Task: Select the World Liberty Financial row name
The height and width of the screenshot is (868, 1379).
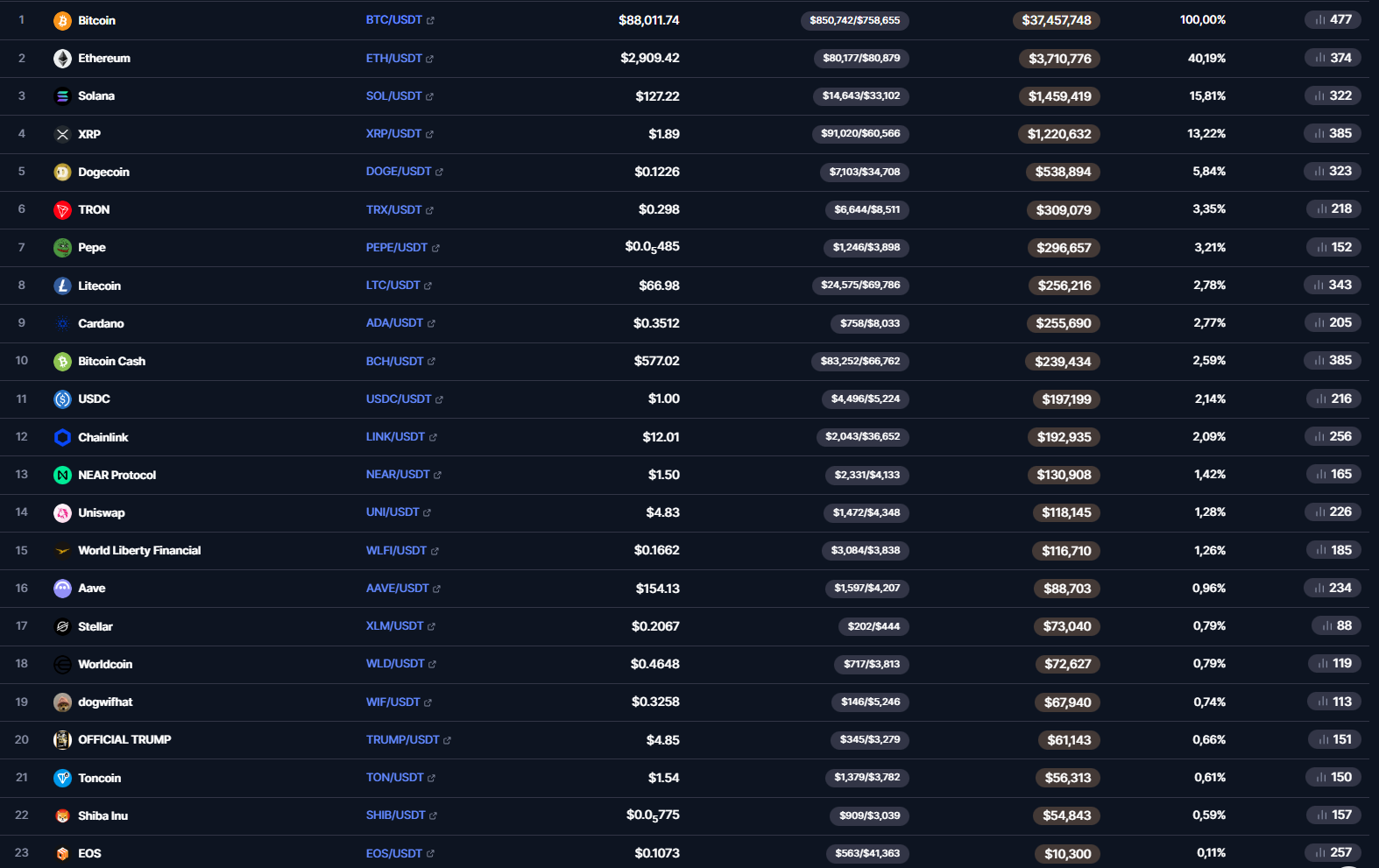Action: (x=139, y=551)
